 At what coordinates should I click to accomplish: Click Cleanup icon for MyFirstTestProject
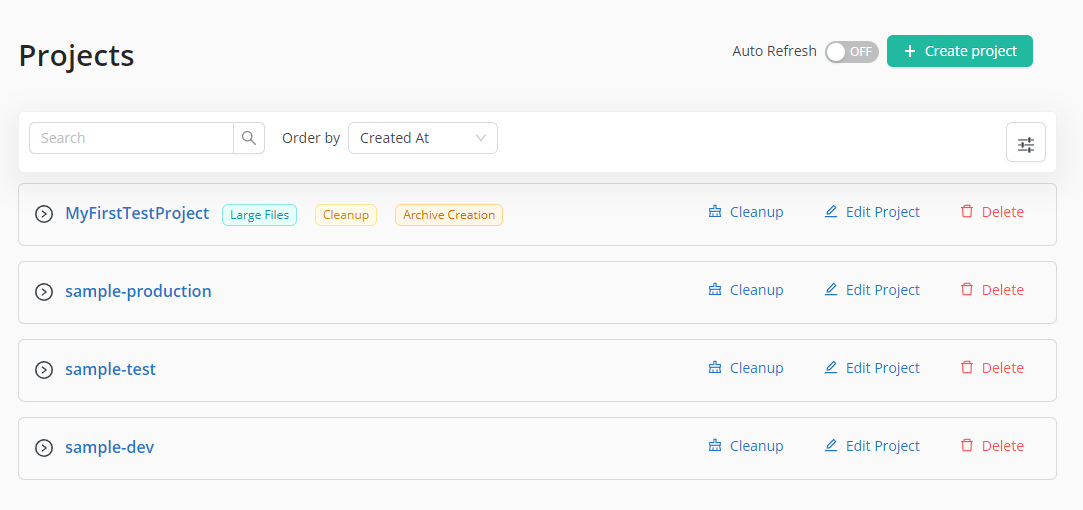click(715, 212)
